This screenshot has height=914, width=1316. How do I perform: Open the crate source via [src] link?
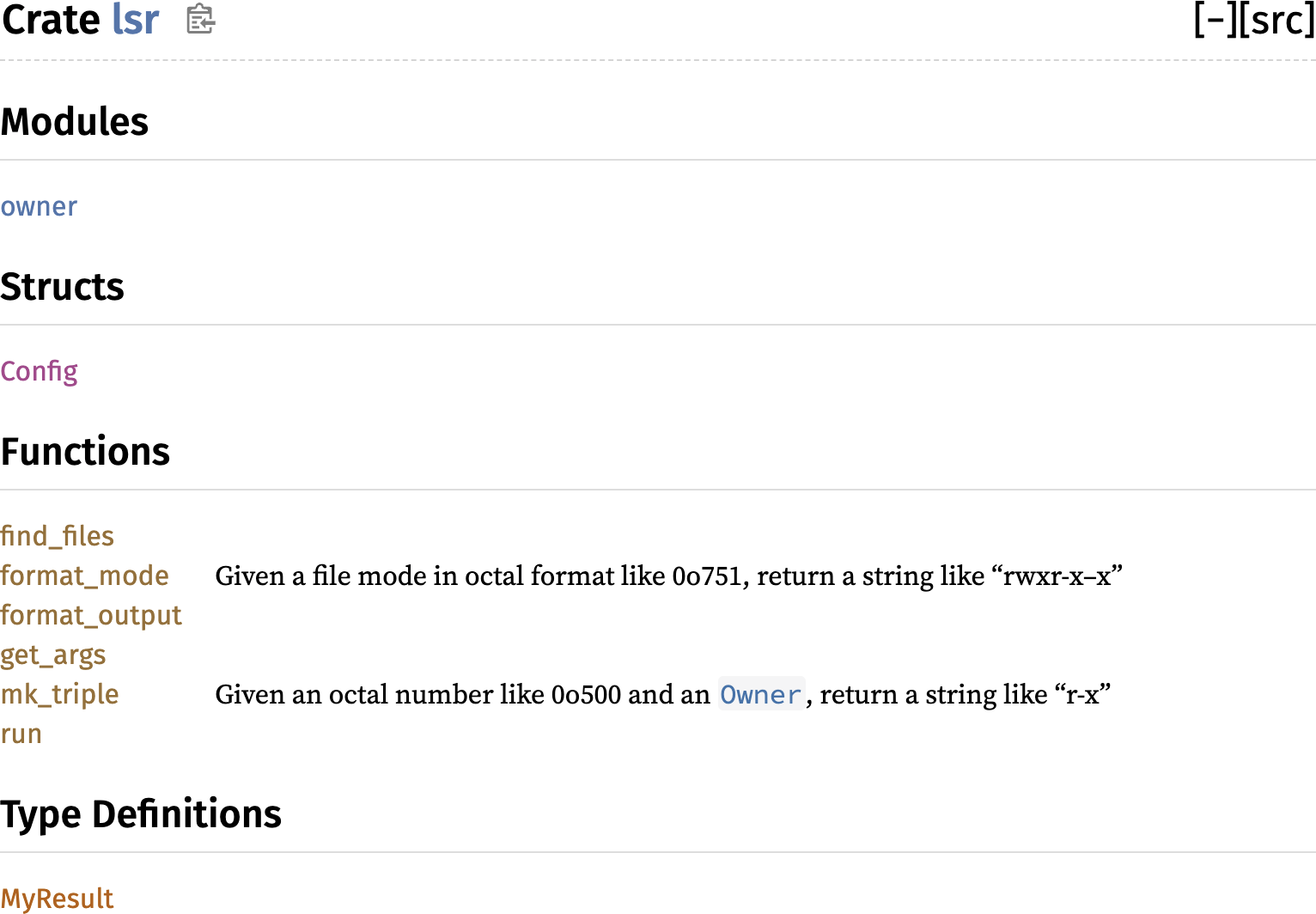click(x=1276, y=20)
